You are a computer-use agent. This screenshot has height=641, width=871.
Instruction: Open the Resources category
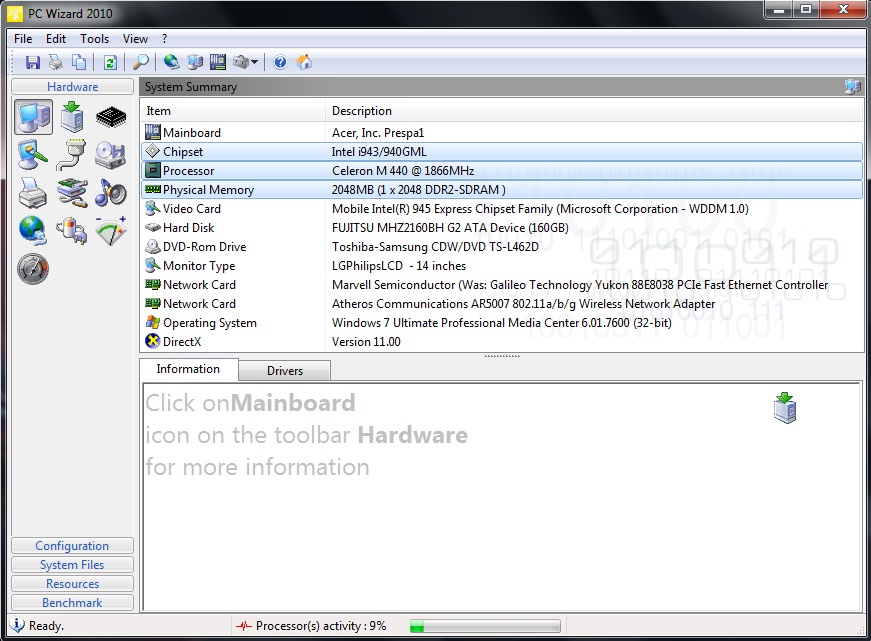(x=72, y=584)
